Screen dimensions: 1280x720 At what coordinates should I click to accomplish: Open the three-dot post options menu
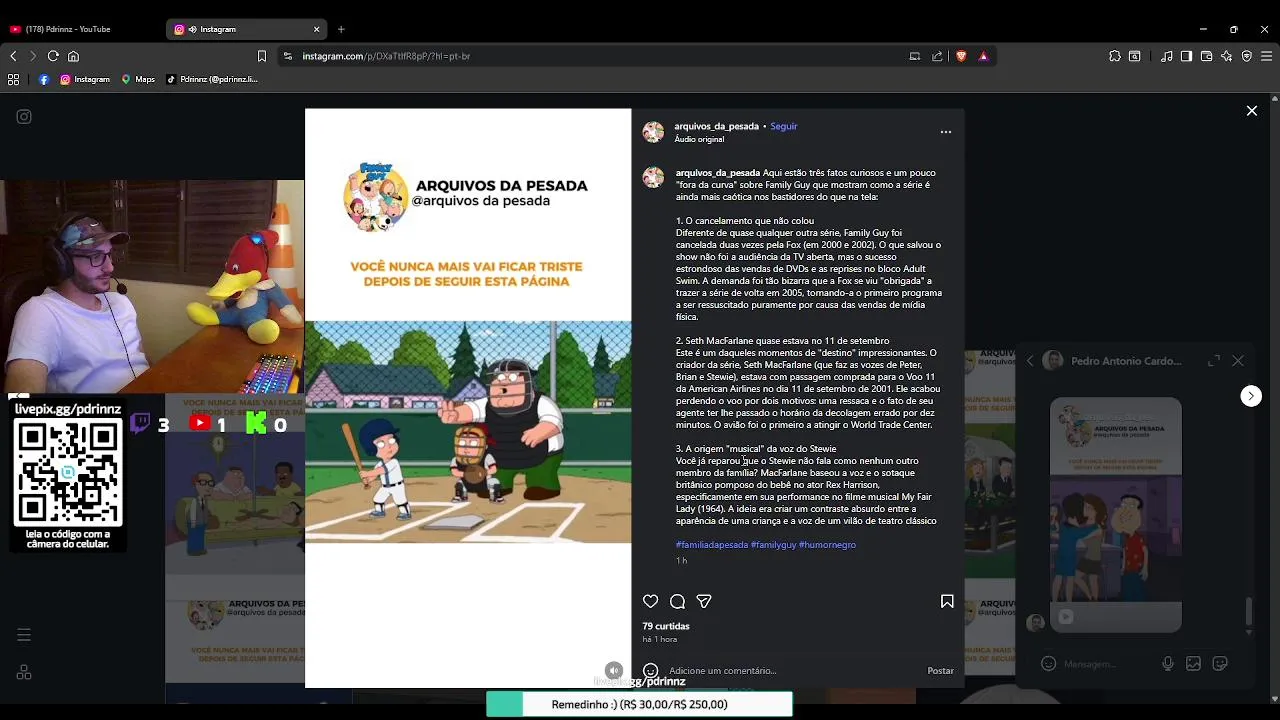point(946,132)
